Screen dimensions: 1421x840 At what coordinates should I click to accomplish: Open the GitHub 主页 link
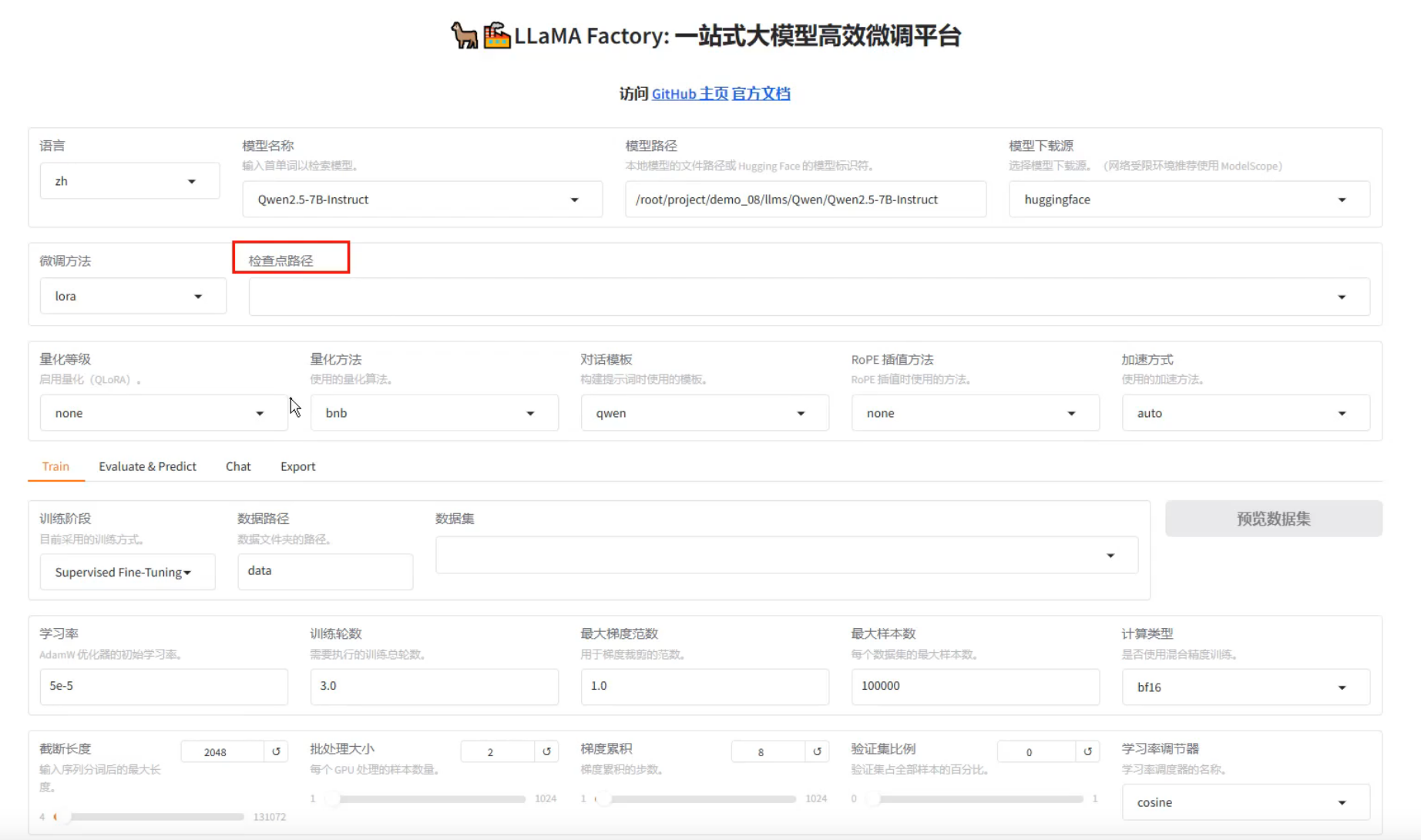[690, 93]
